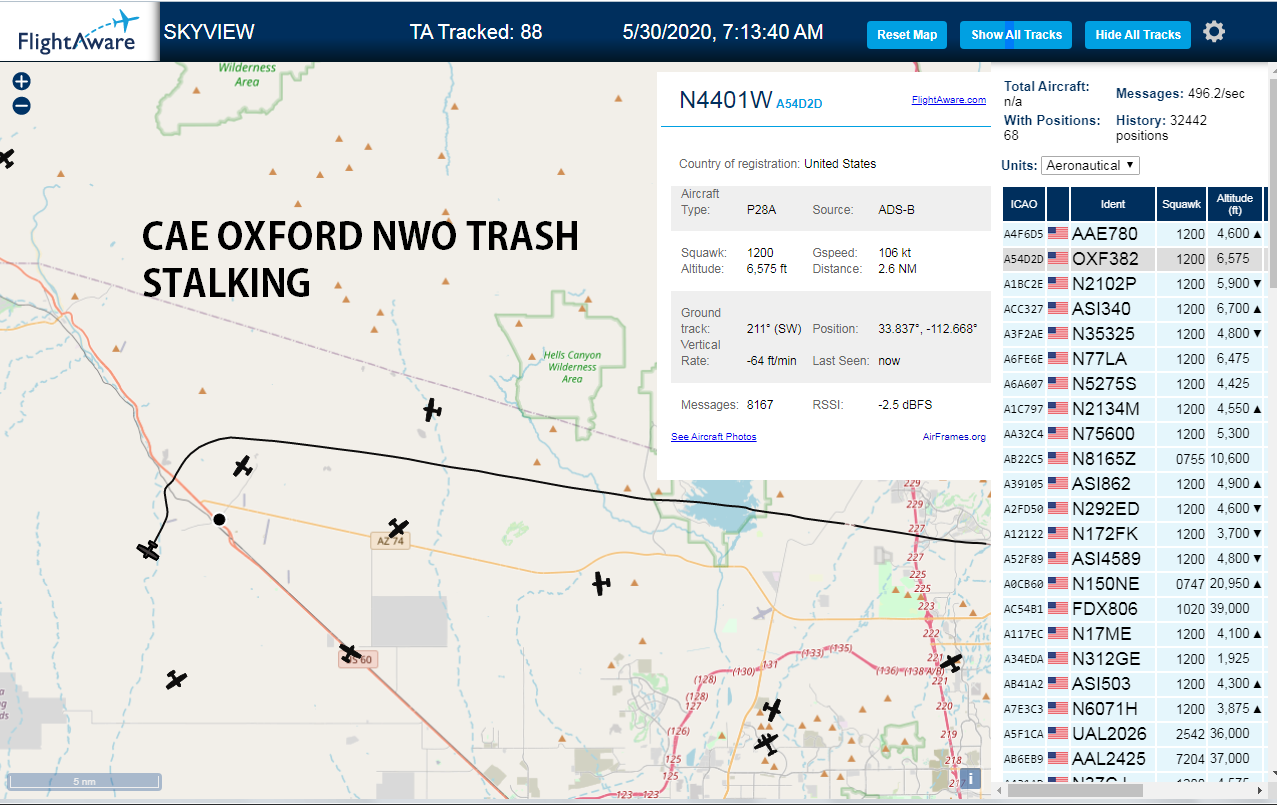
Task: Open the map info 'i' button
Action: [969, 780]
